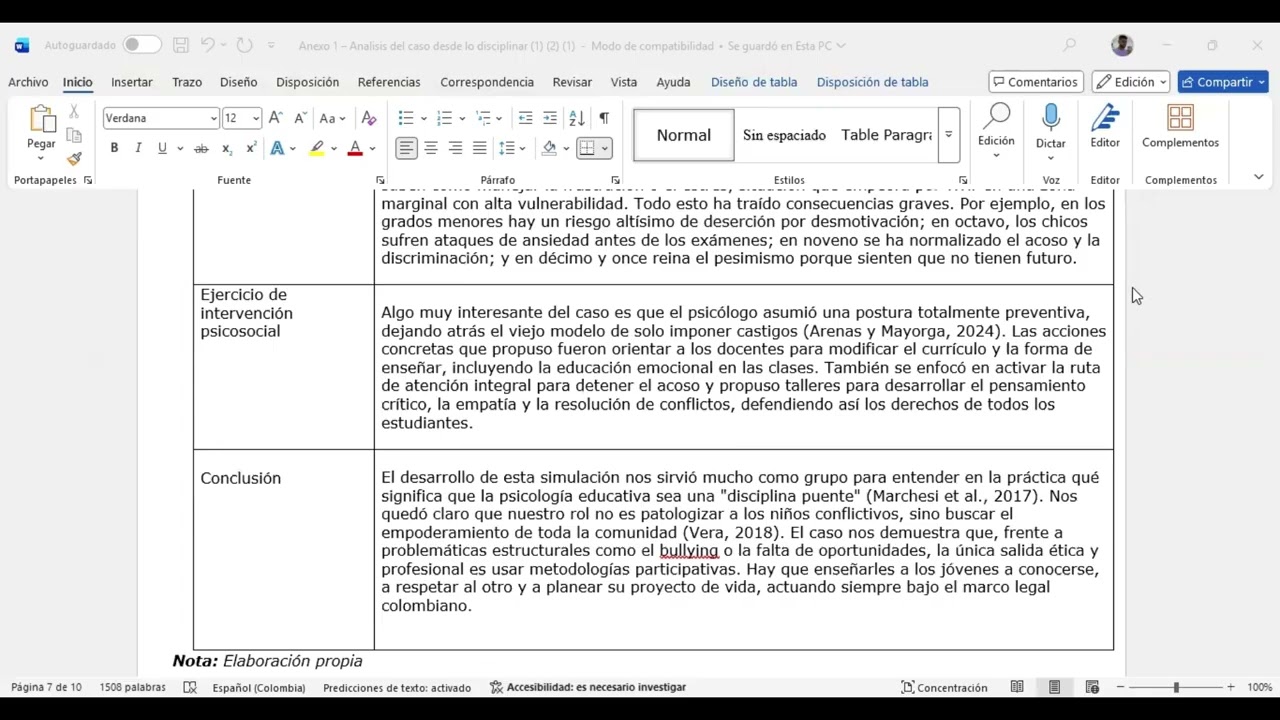Open the Archivo menu

pyautogui.click(x=28, y=82)
